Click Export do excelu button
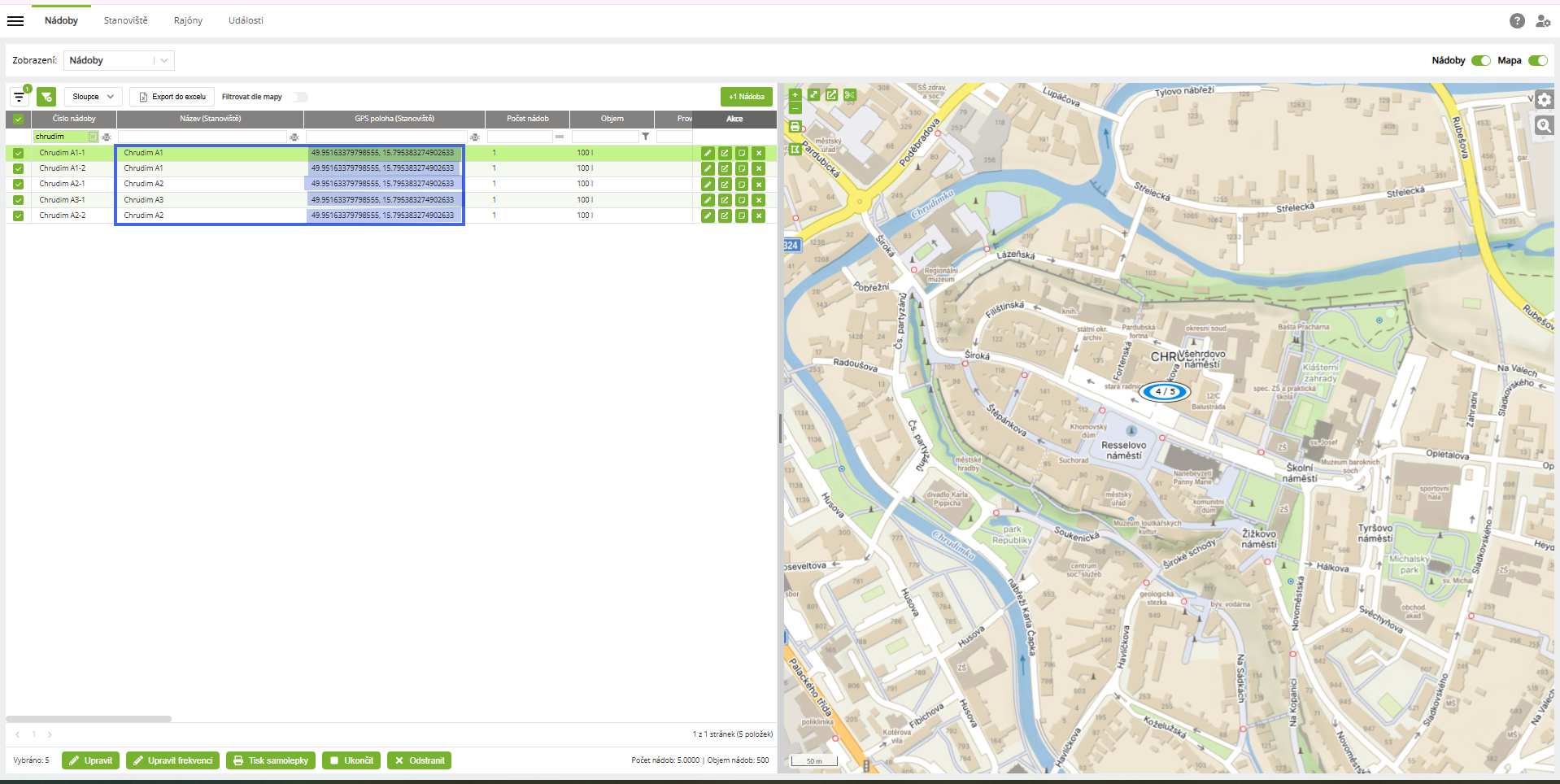Viewport: 1560px width, 784px height. pos(172,97)
